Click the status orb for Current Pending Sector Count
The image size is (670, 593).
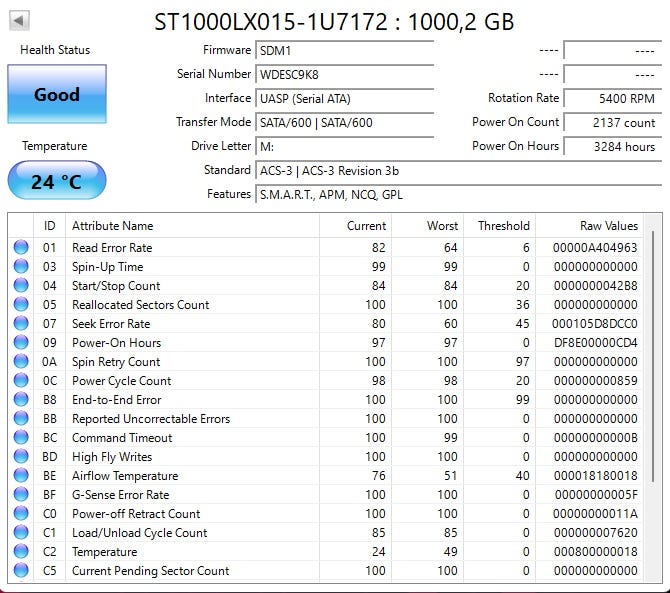(x=21, y=571)
